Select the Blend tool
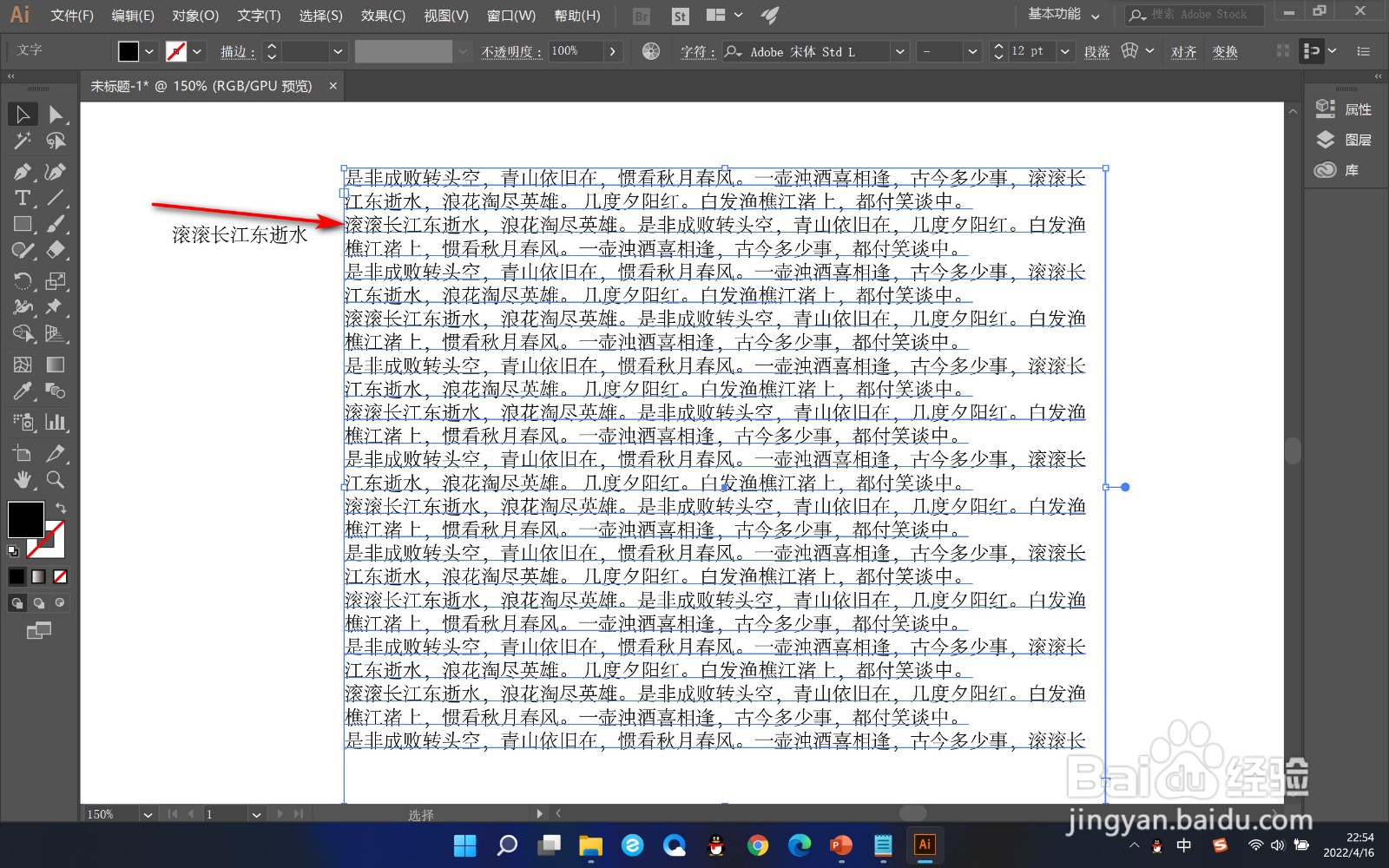The height and width of the screenshot is (868, 1389). tap(56, 391)
